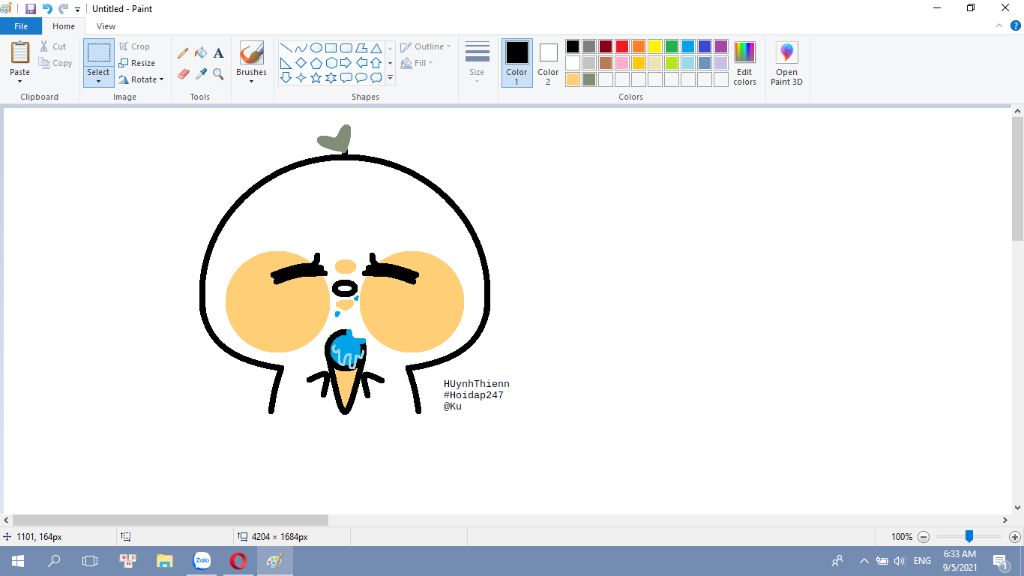Choose the Fill with color bucket tool
The width and height of the screenshot is (1024, 576).
(x=201, y=53)
